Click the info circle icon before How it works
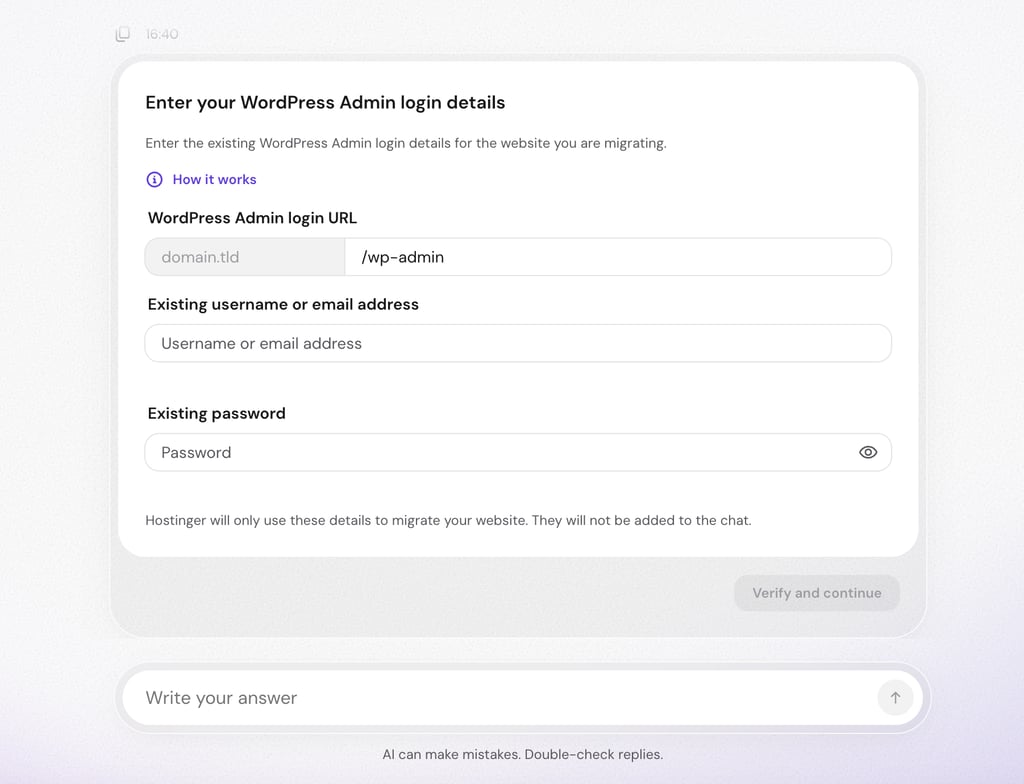 (154, 180)
